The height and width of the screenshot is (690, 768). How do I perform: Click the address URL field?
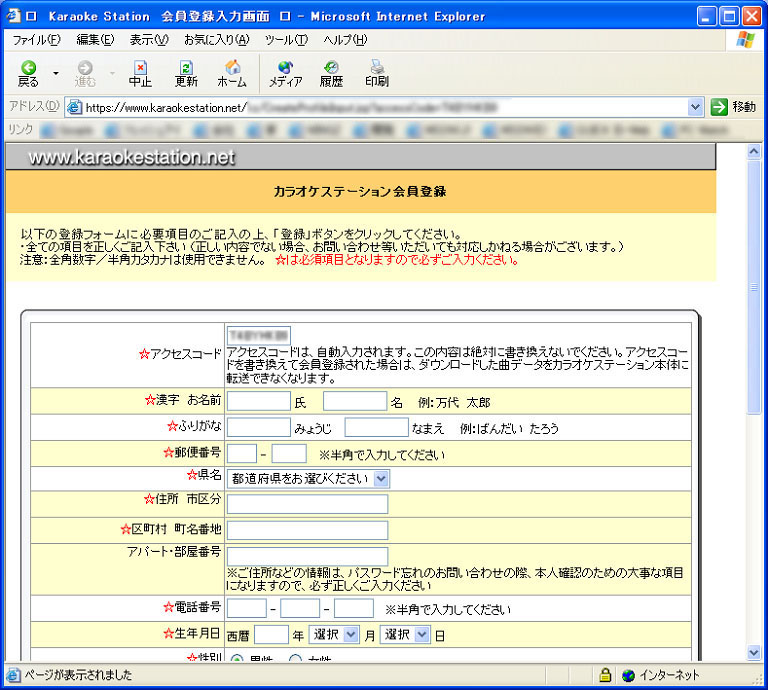tap(385, 107)
